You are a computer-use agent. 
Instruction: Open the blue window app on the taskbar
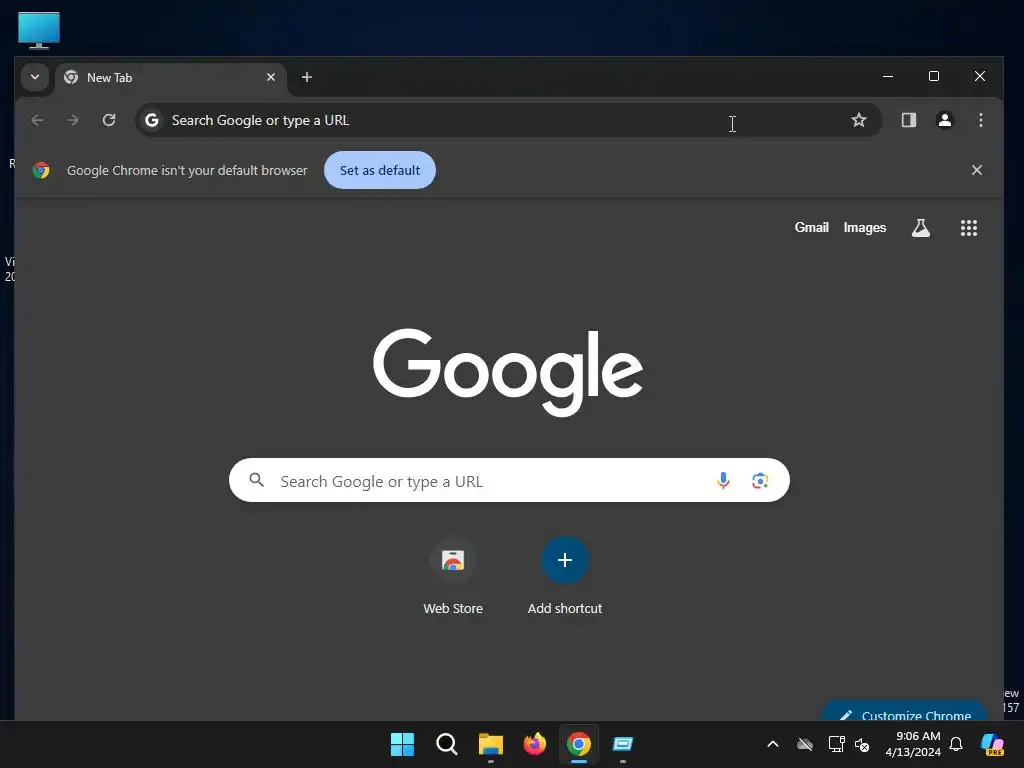tap(623, 744)
